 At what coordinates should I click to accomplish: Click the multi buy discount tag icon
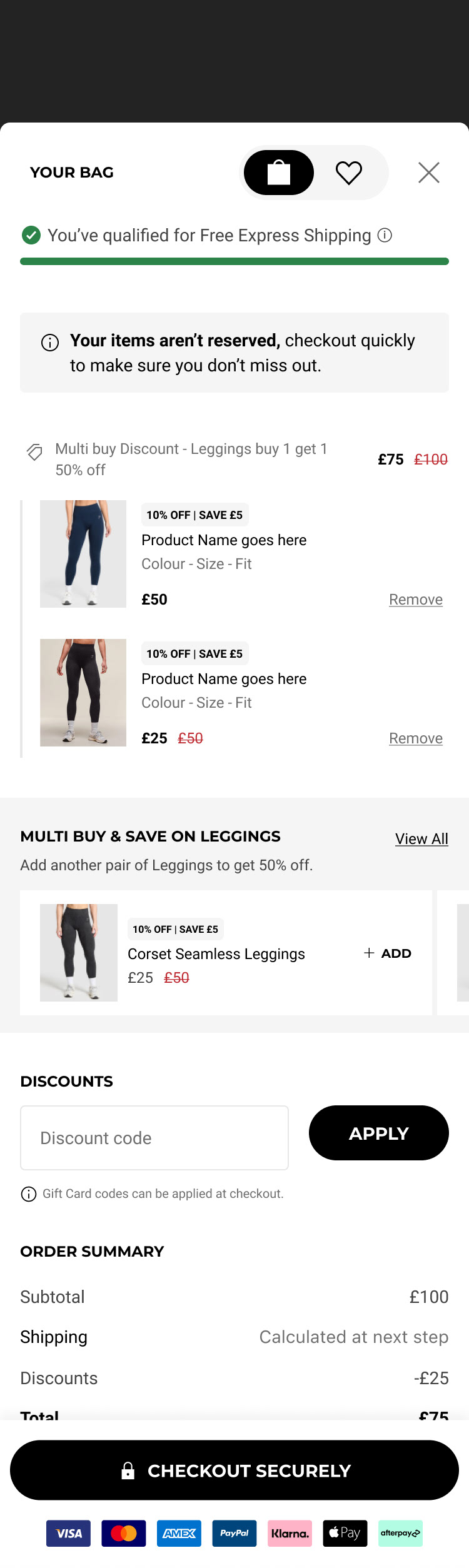point(34,452)
